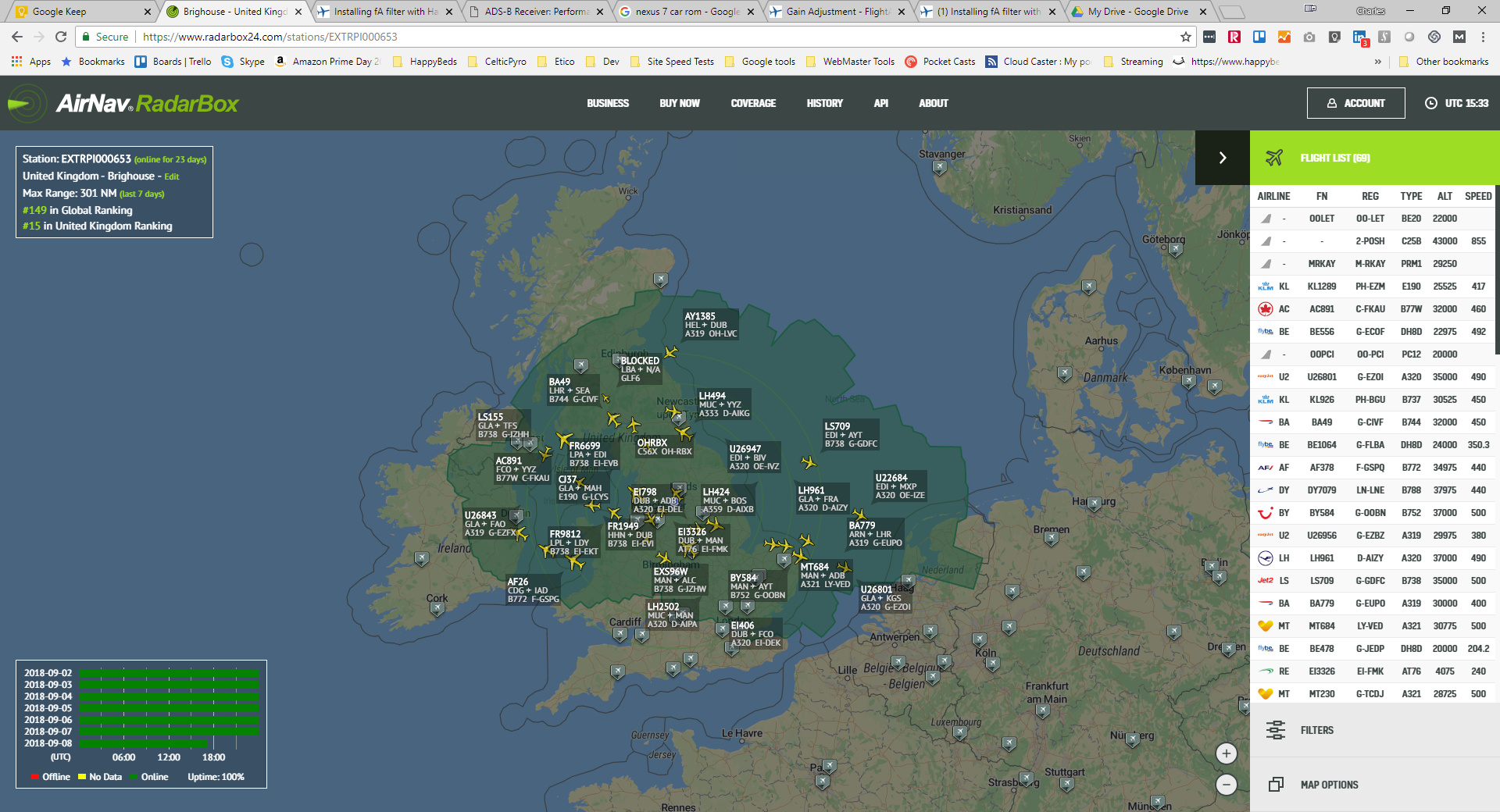1500x812 pixels.
Task: Sort flight list by ALT column
Action: click(x=1445, y=196)
